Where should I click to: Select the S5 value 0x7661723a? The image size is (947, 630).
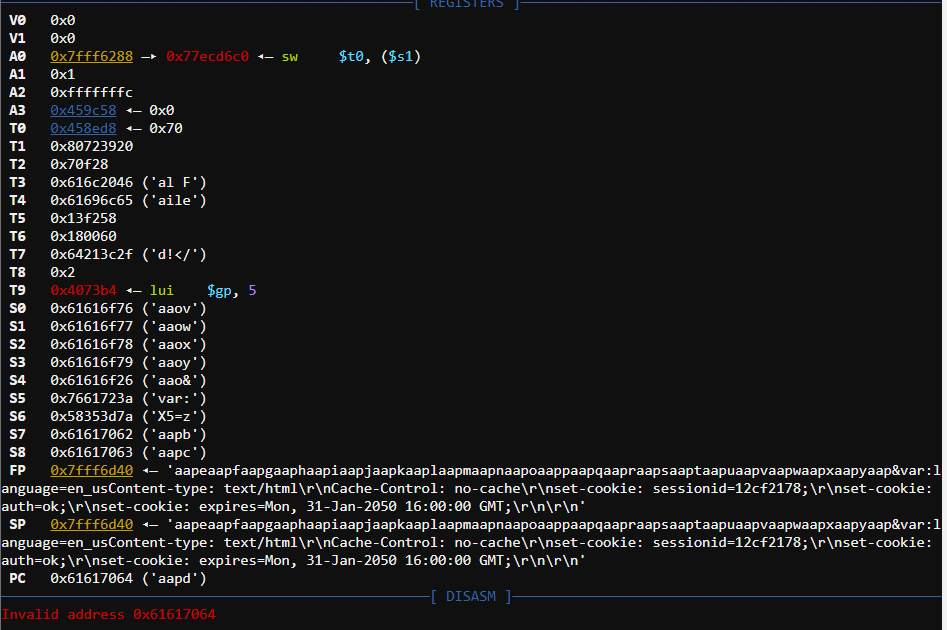click(92, 399)
